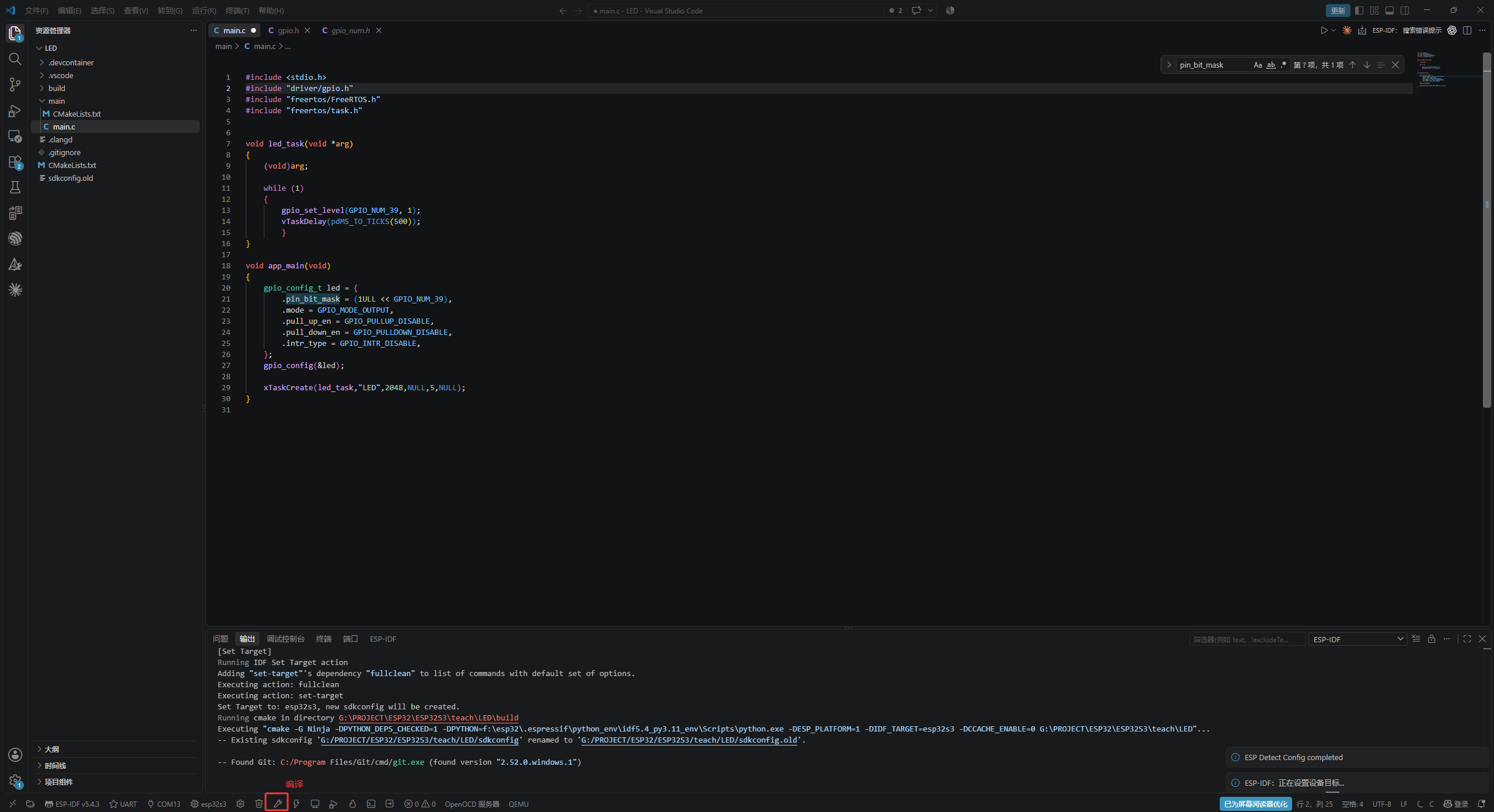1494x812 pixels.
Task: Open SDK configuration gear in status bar
Action: point(240,803)
